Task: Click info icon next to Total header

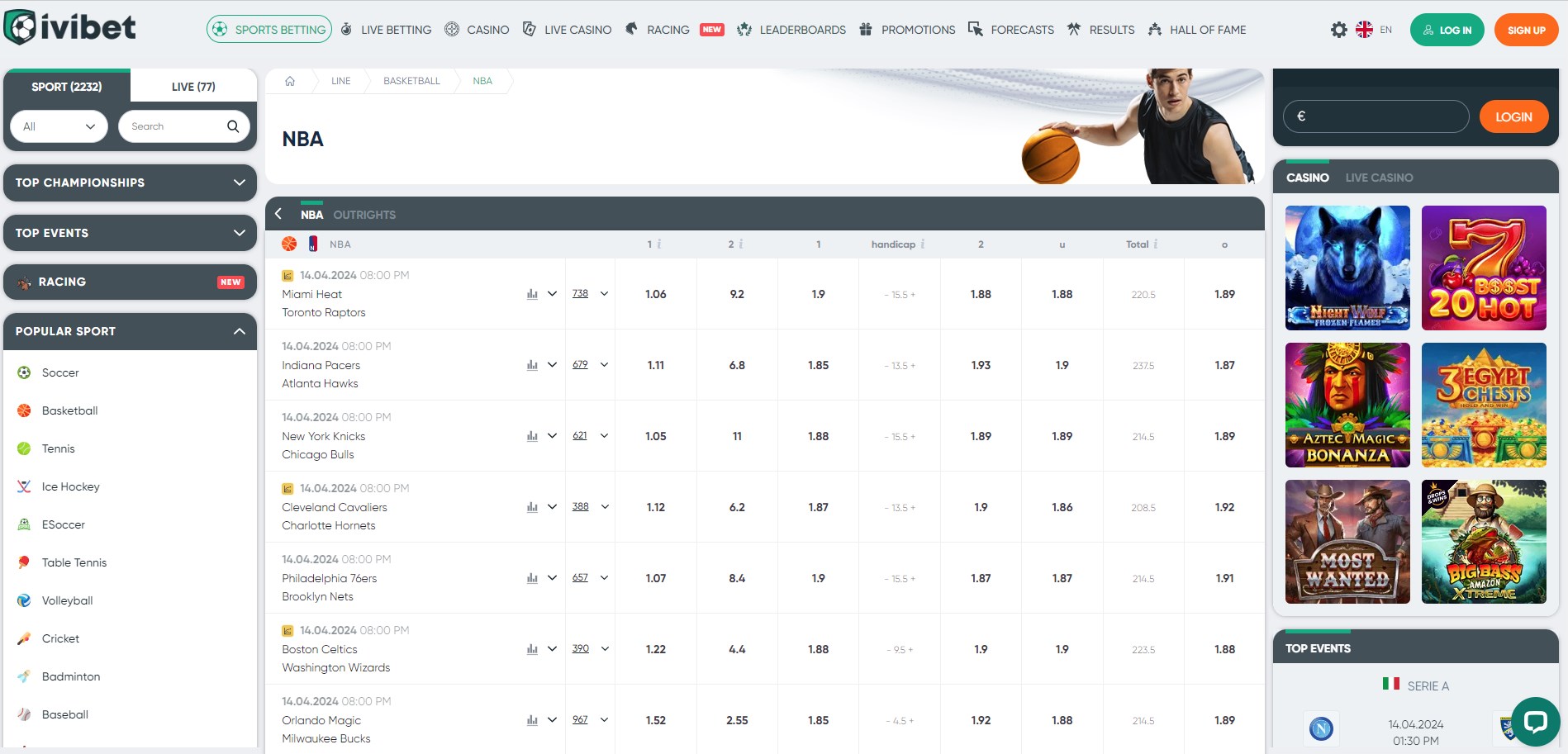Action: 1155,244
